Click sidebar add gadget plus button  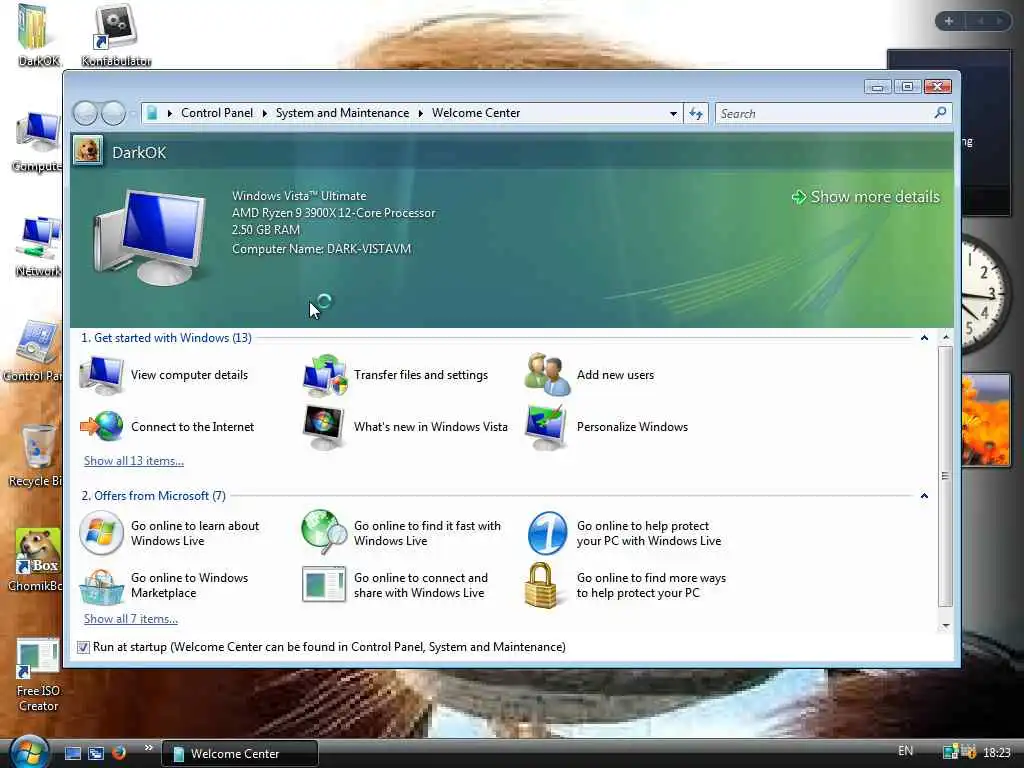pos(949,21)
